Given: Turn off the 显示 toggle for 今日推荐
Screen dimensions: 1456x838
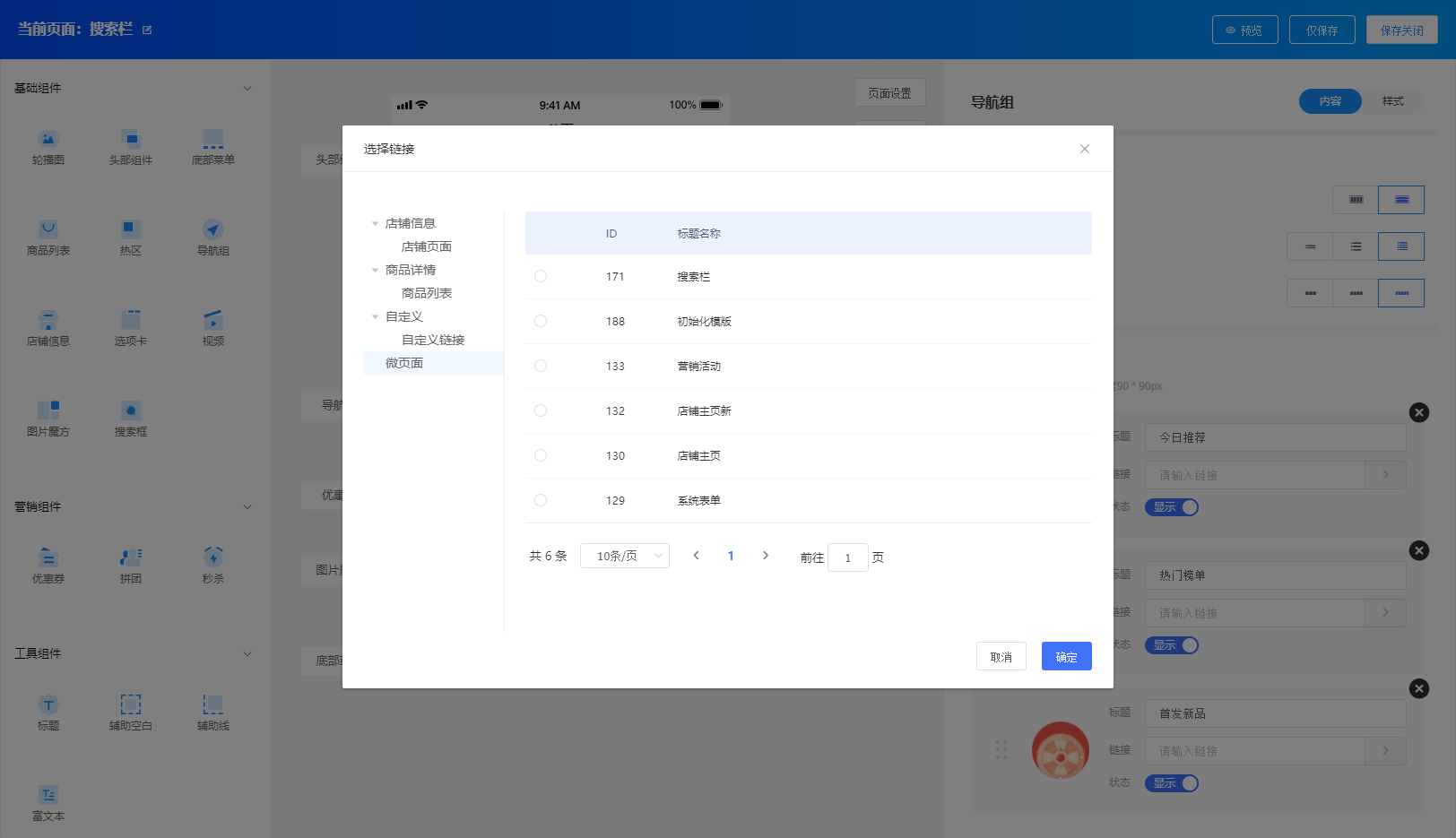Looking at the screenshot, I should click(1172, 506).
